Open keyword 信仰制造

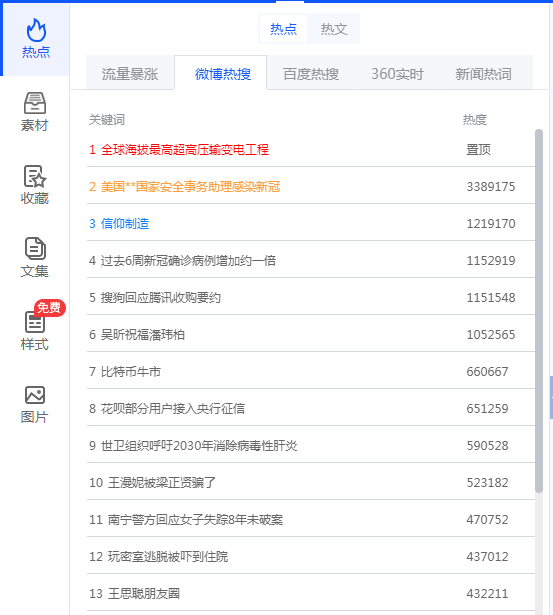click(x=125, y=224)
